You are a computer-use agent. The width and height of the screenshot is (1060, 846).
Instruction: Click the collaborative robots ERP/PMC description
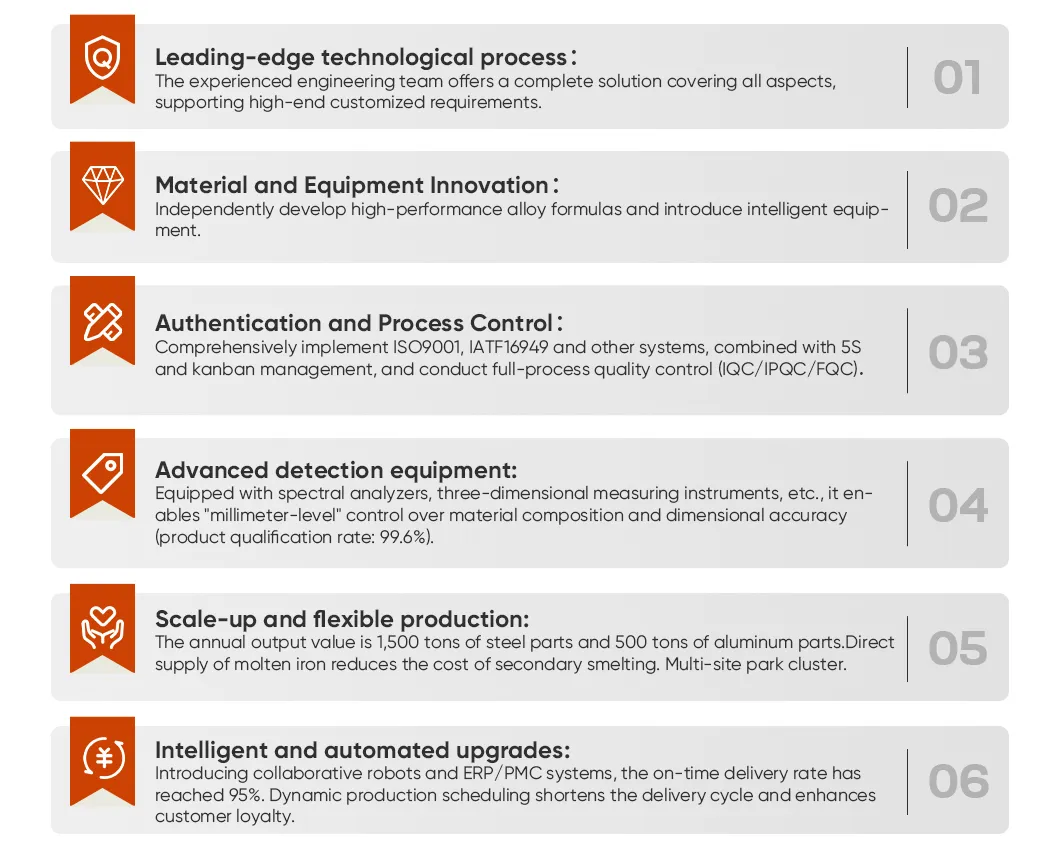click(515, 795)
